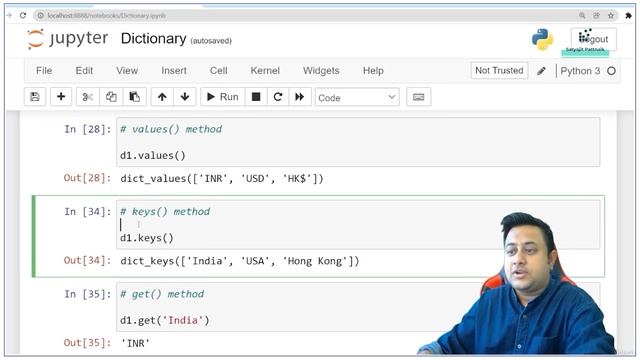Expand the Code cell type dropdown
Image resolution: width=640 pixels, height=360 pixels.
357,97
